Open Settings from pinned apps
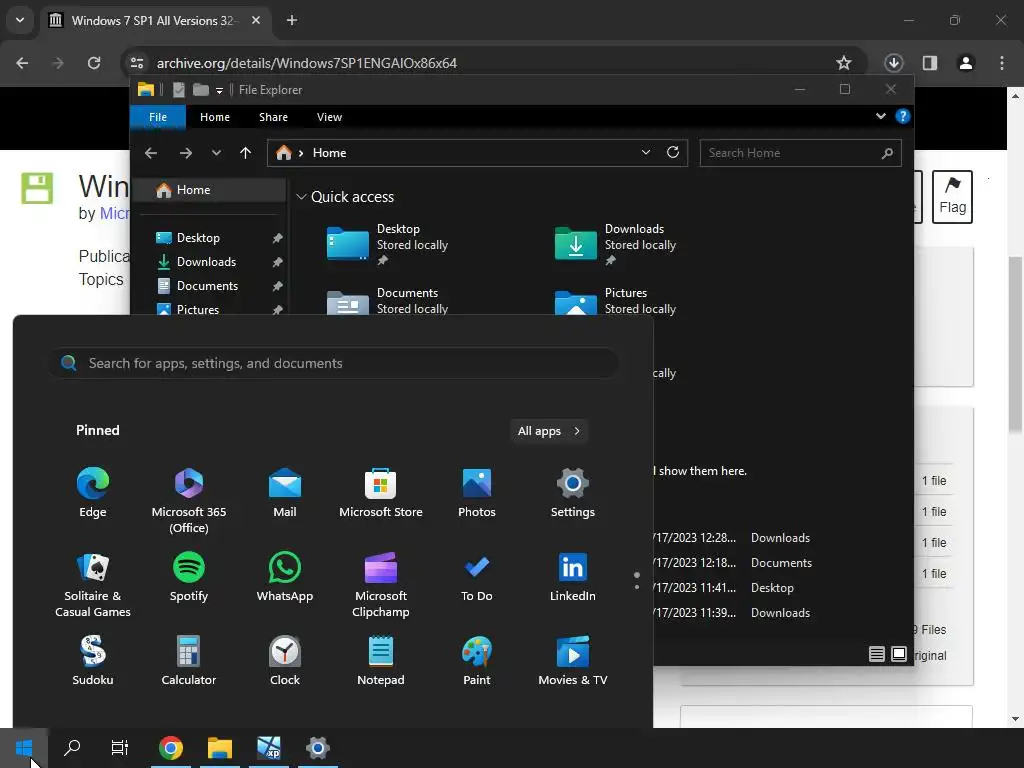 (x=573, y=493)
